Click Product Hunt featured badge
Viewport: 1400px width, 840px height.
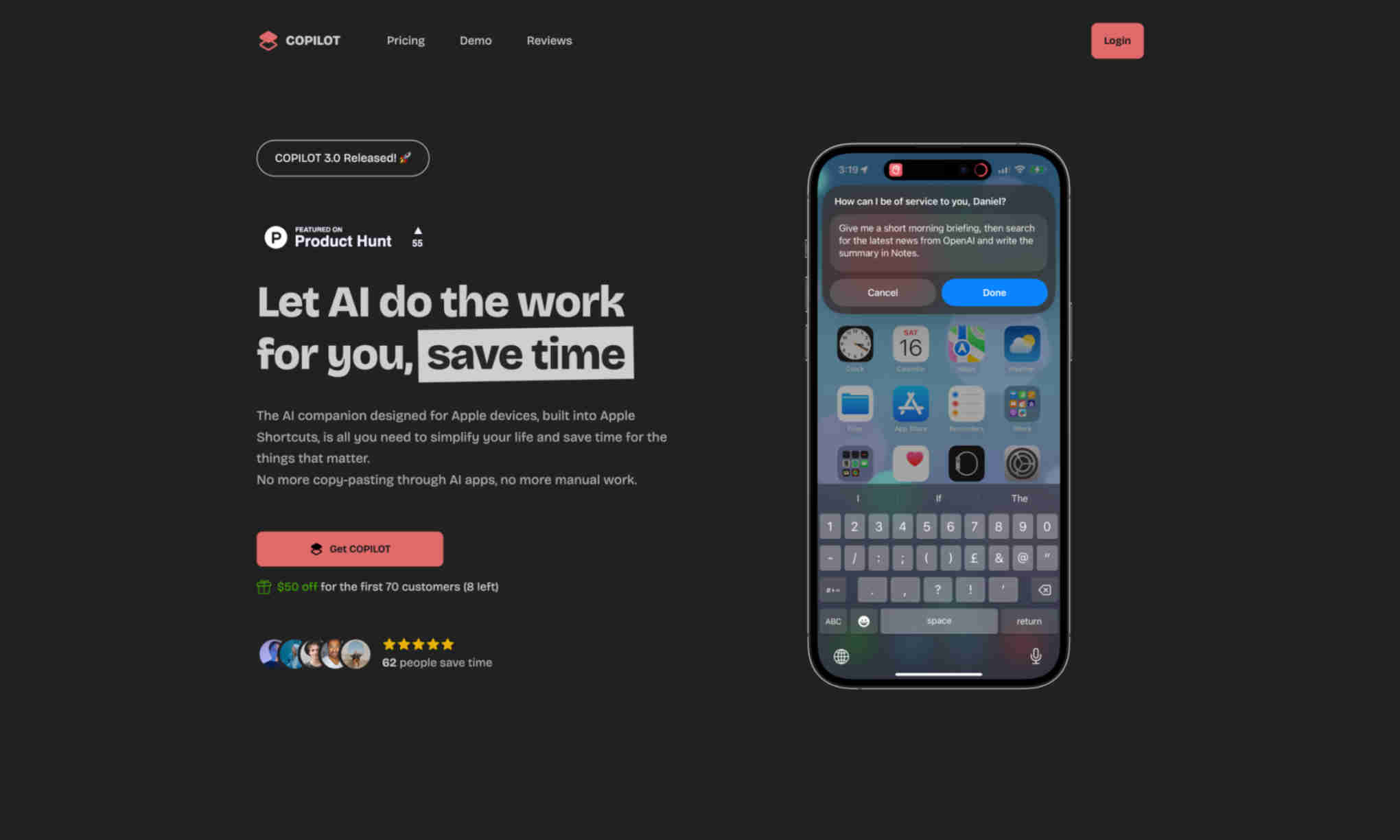pyautogui.click(x=343, y=238)
